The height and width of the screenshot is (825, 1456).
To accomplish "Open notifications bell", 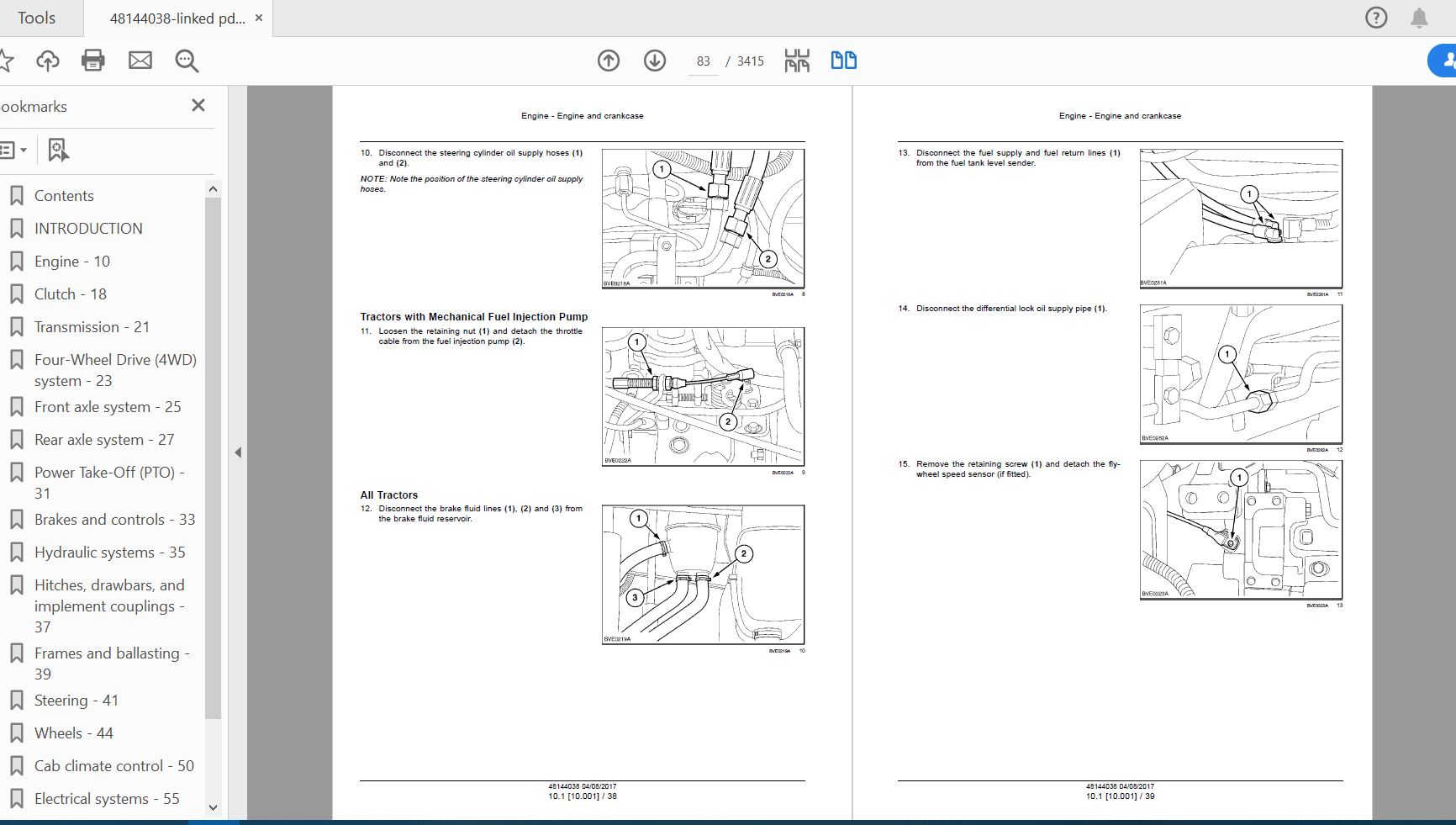I will click(x=1419, y=18).
